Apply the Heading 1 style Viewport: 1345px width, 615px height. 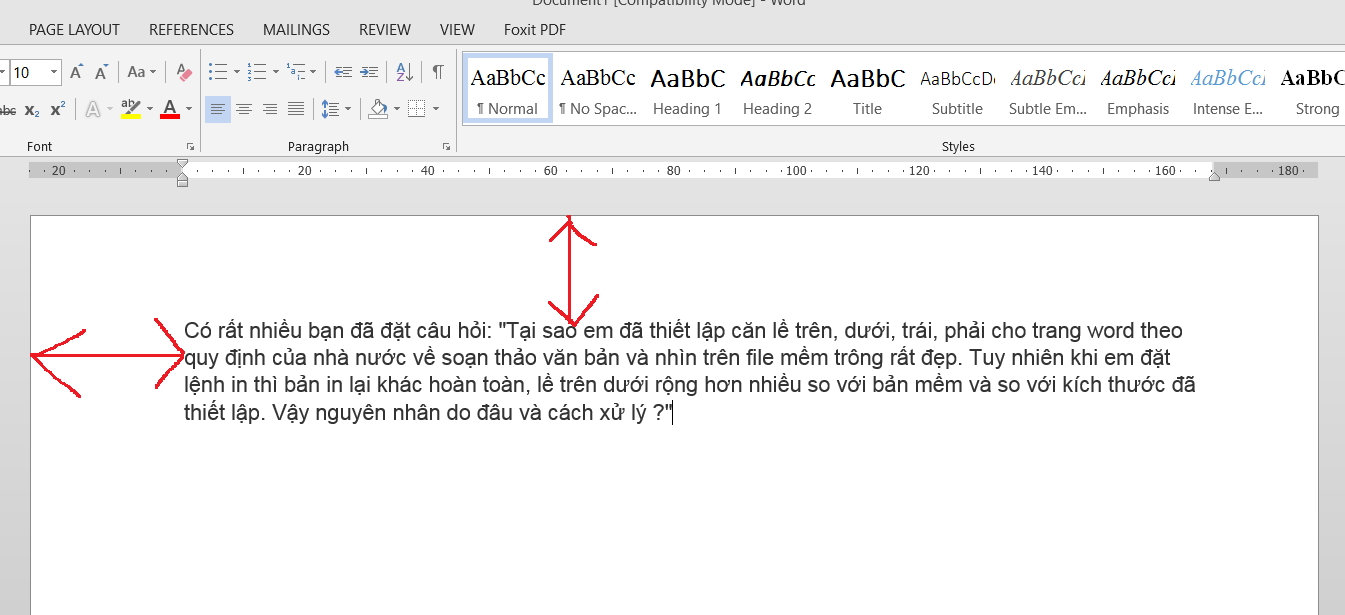tap(687, 89)
